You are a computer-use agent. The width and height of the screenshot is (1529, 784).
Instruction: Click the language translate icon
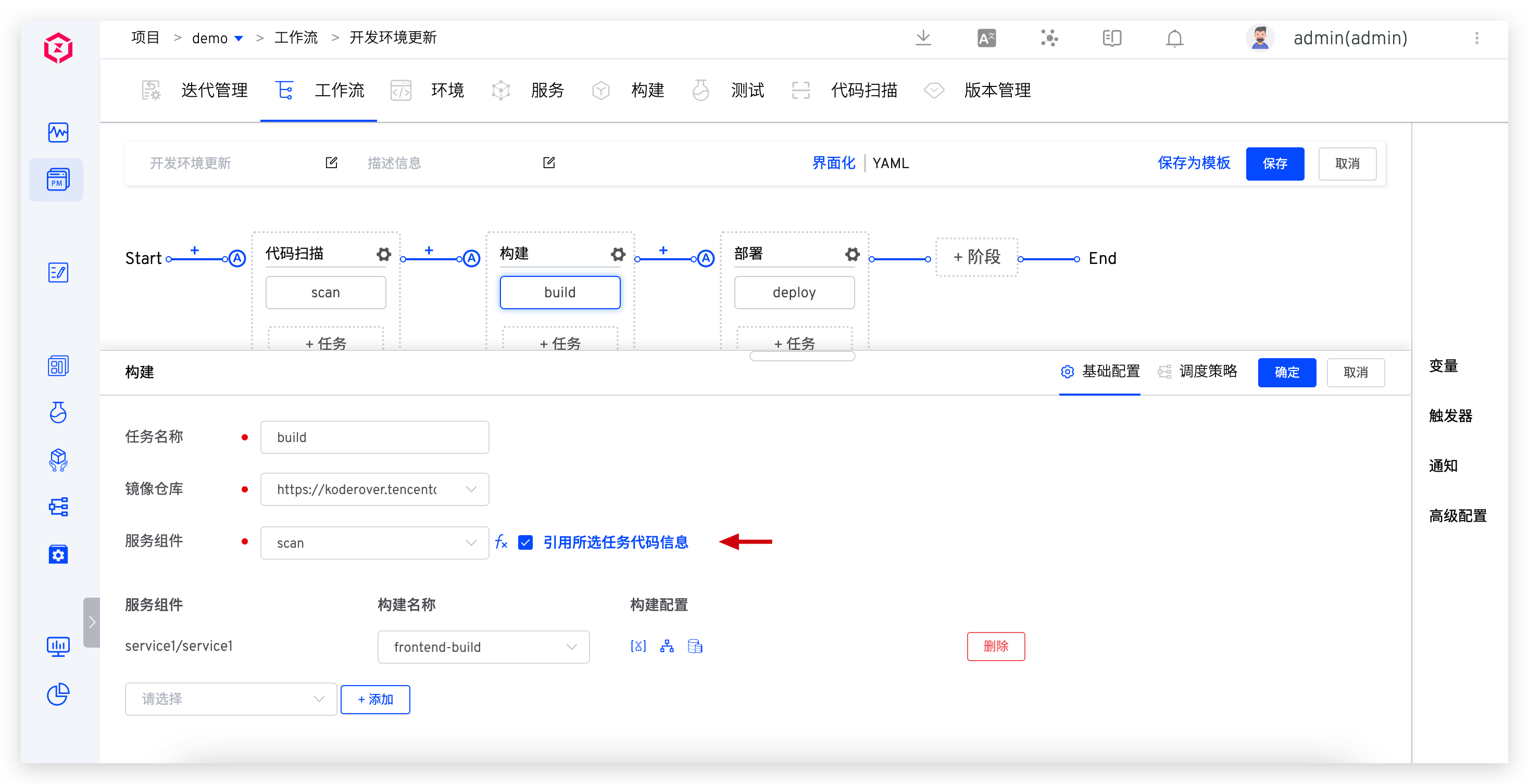986,38
